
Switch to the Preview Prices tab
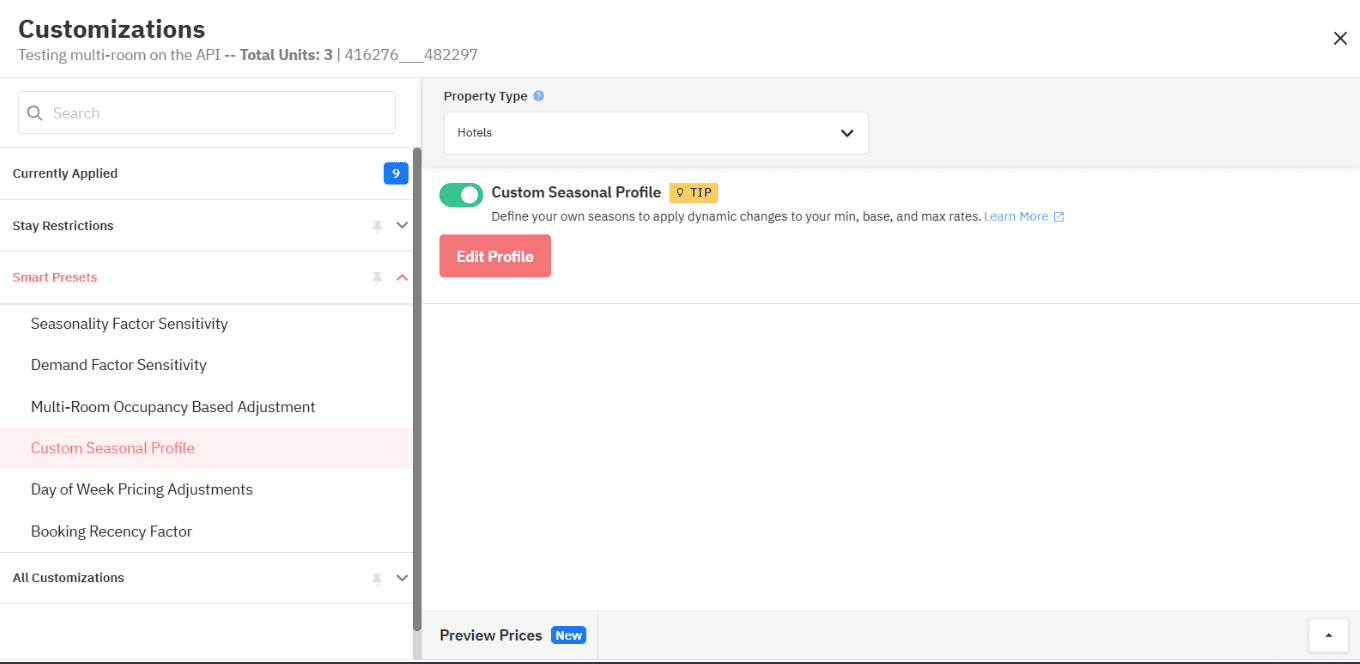tap(490, 635)
